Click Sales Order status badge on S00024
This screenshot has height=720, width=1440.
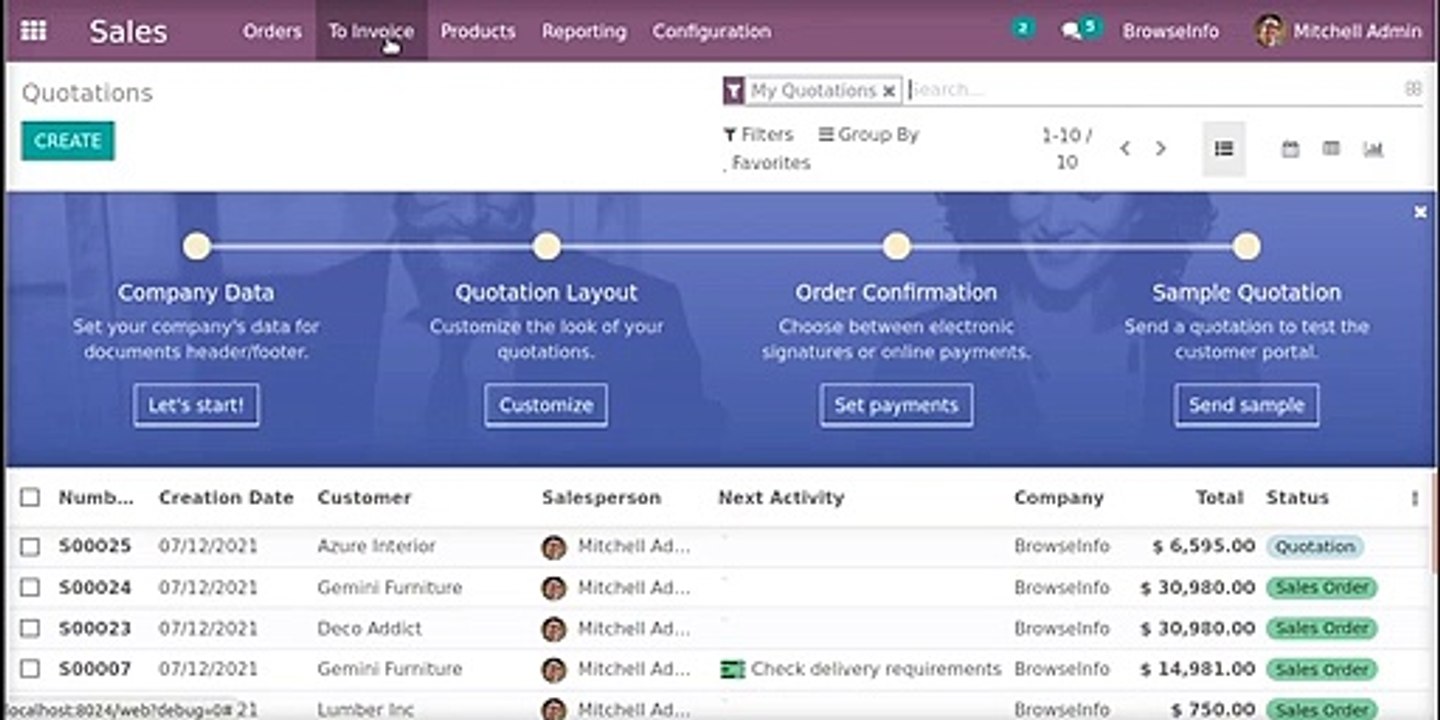(1322, 588)
